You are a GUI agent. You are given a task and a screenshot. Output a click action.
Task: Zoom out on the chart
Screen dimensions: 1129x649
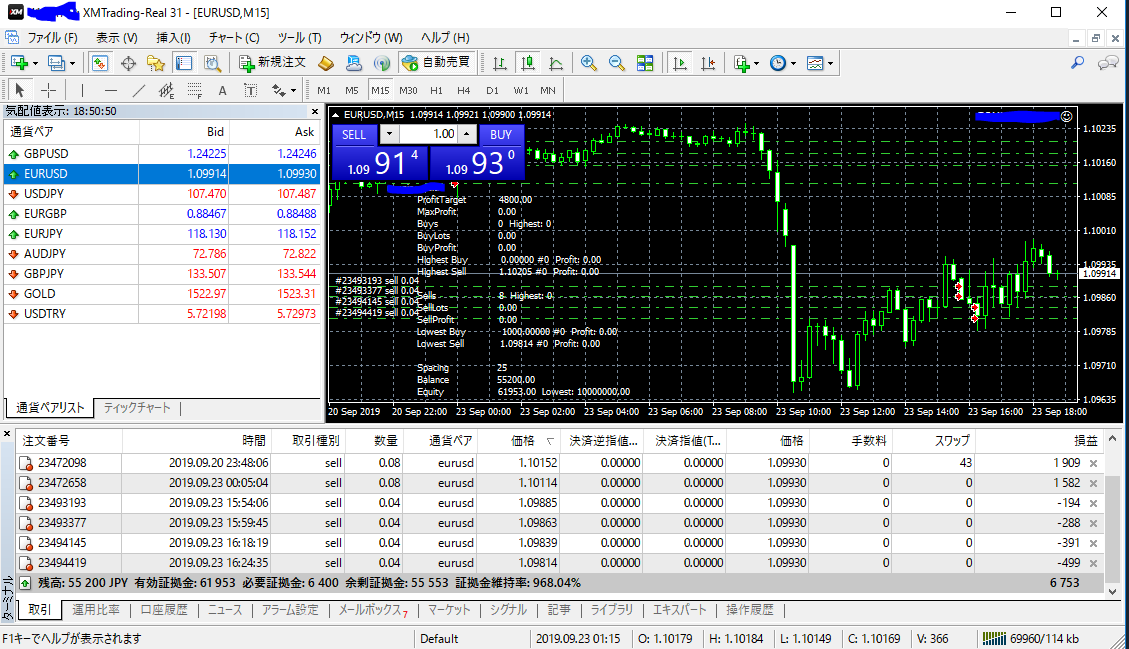coord(616,63)
